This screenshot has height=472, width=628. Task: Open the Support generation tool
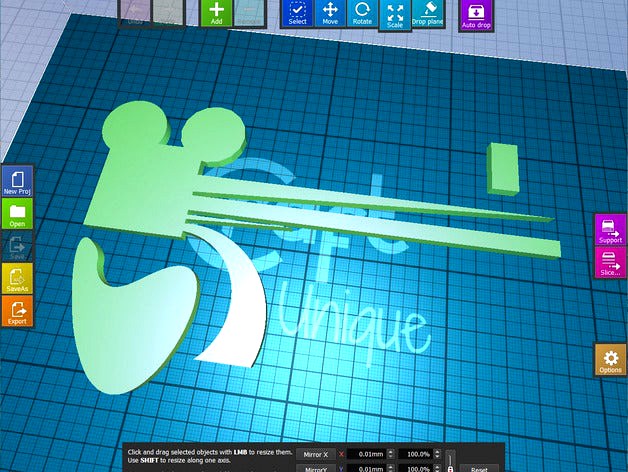click(610, 230)
